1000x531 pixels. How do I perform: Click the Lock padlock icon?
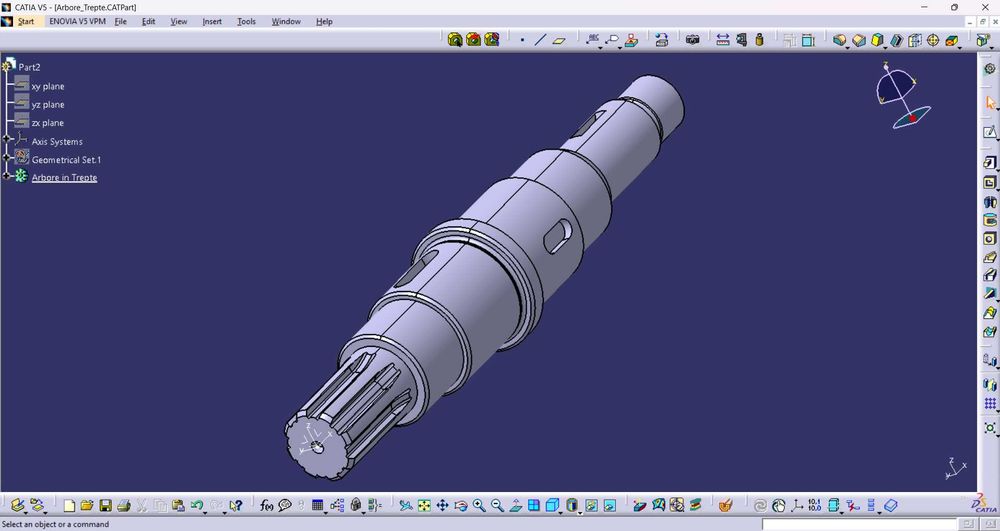(356, 506)
